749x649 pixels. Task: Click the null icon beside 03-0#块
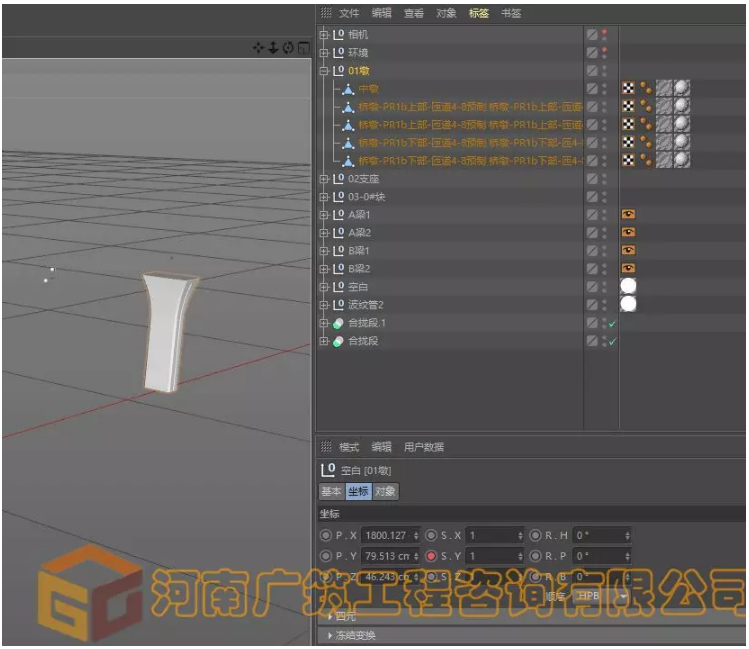click(x=339, y=197)
